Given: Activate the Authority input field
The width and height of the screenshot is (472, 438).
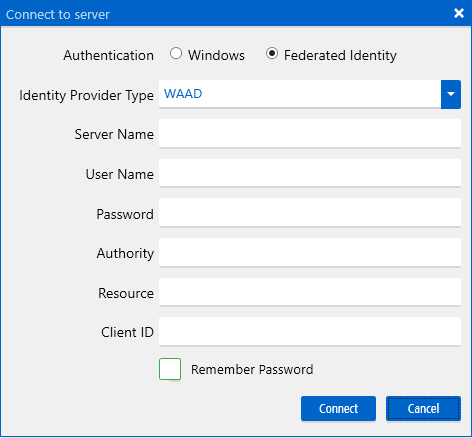Looking at the screenshot, I should (310, 252).
